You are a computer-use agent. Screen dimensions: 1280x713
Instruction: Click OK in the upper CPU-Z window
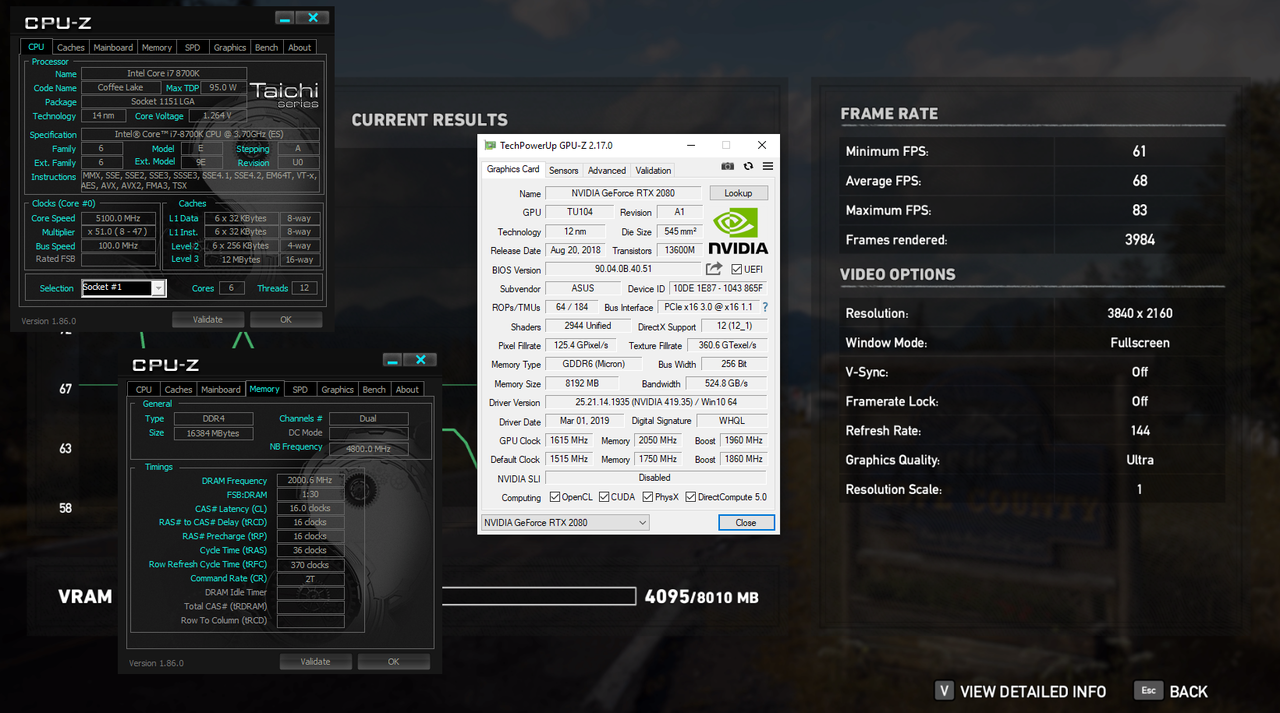pos(286,320)
